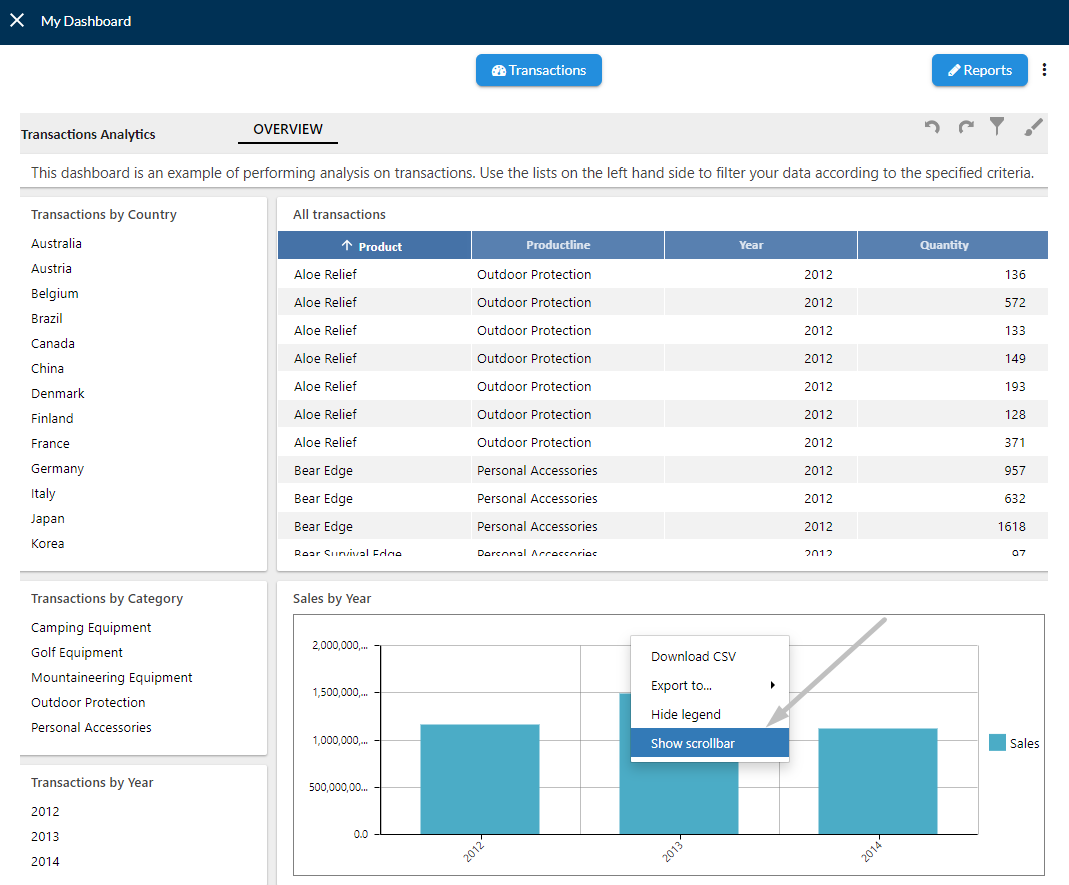Image resolution: width=1069 pixels, height=885 pixels.
Task: Filter transactions by year 2013
Action: coord(45,837)
